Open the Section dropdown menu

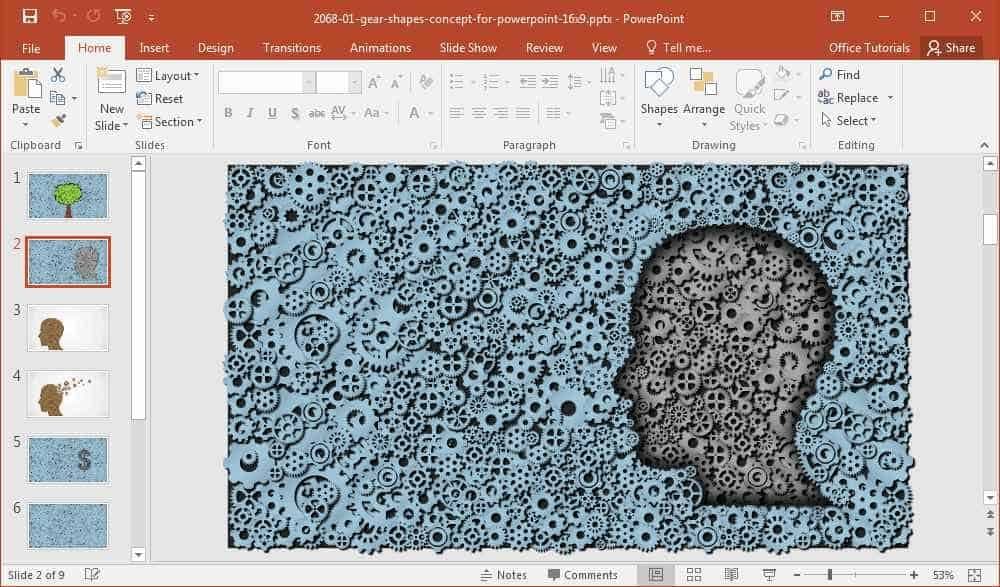coord(170,121)
